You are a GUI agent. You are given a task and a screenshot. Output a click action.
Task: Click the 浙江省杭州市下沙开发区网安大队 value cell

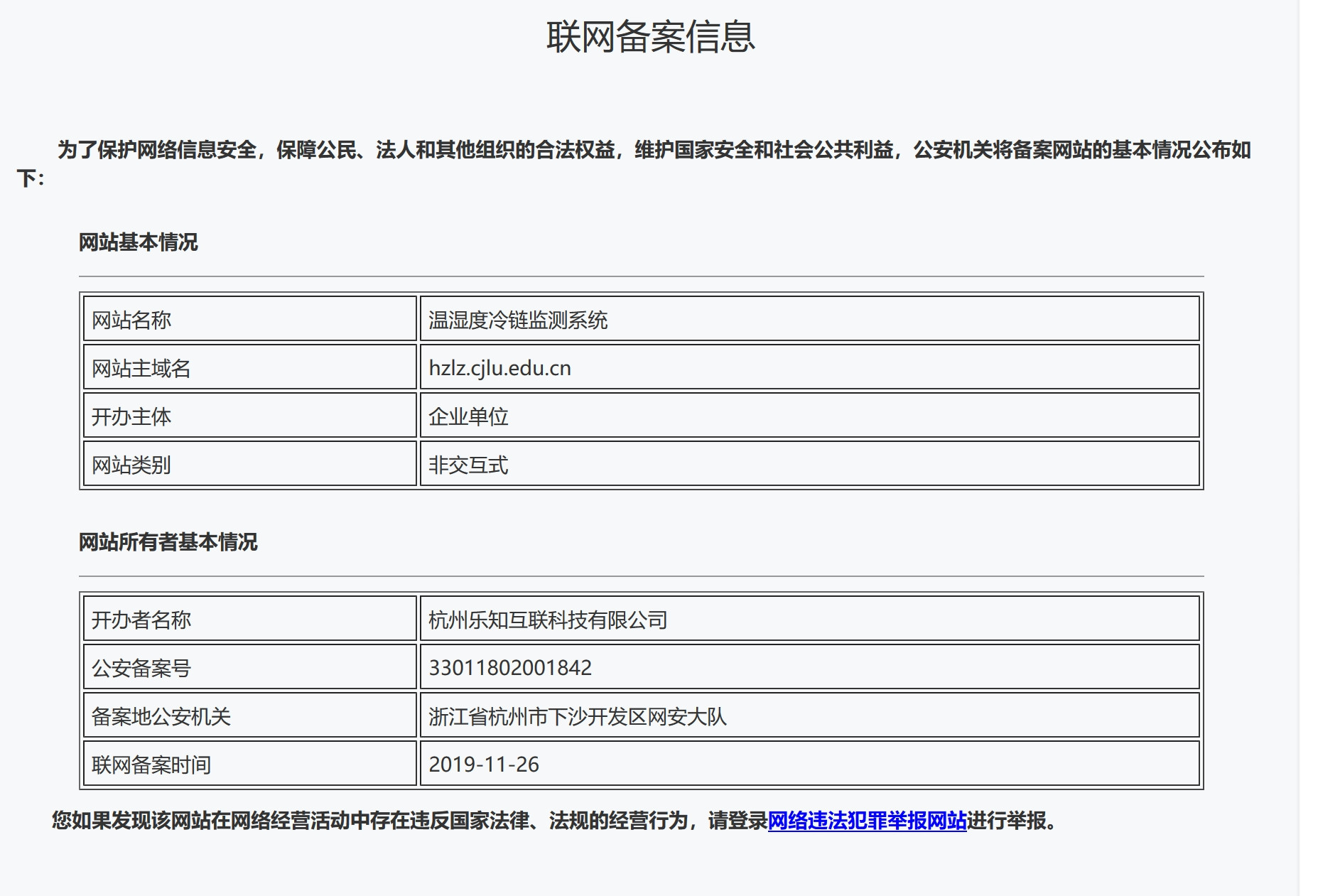point(810,716)
